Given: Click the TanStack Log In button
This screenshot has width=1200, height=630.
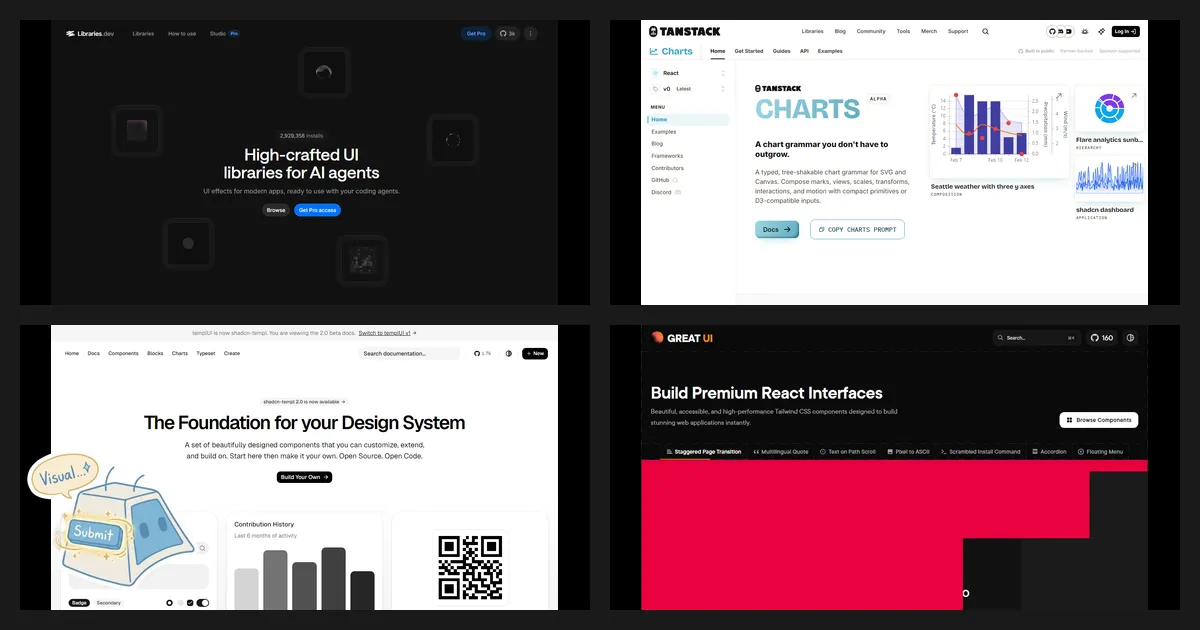Looking at the screenshot, I should tap(1126, 31).
